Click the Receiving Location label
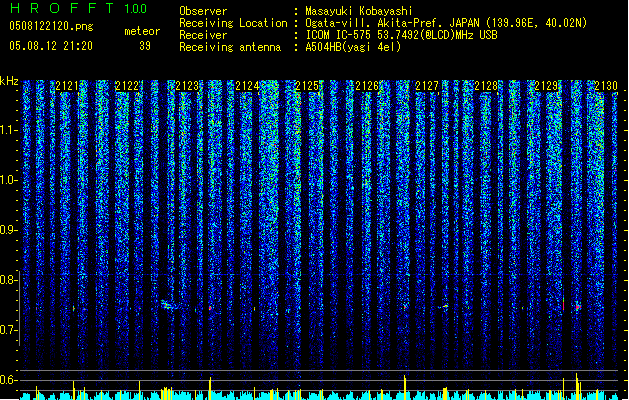The height and width of the screenshot is (400, 629). coord(233,23)
